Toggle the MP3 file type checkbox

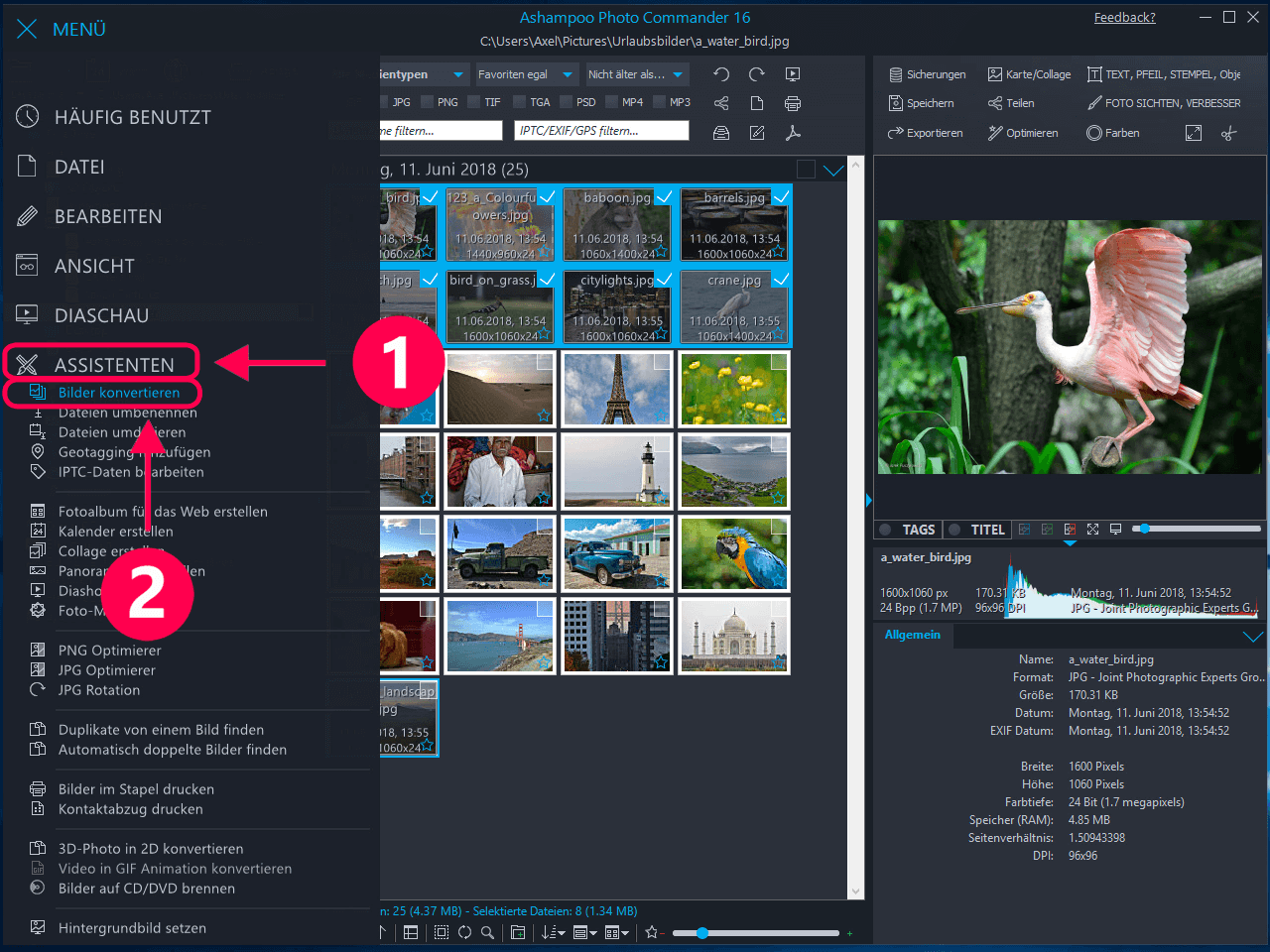coord(660,102)
